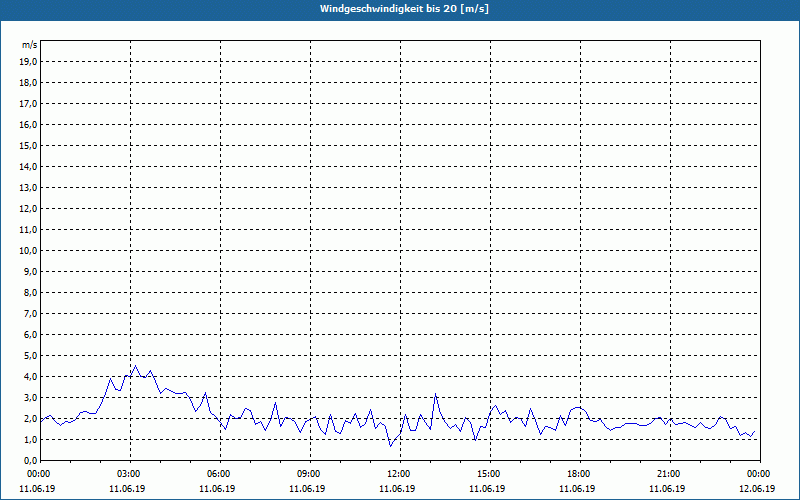The image size is (800, 500).
Task: Click the 6,0 y-axis label
Action: click(x=30, y=335)
